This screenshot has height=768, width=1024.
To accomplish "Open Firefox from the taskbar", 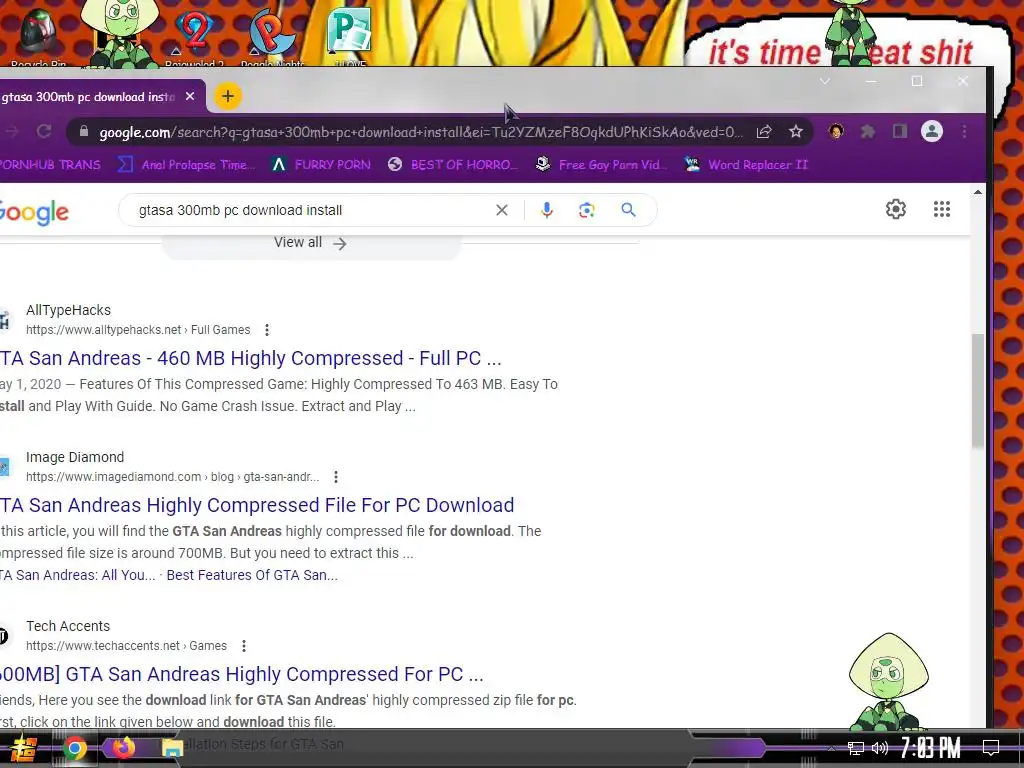I will click(123, 747).
